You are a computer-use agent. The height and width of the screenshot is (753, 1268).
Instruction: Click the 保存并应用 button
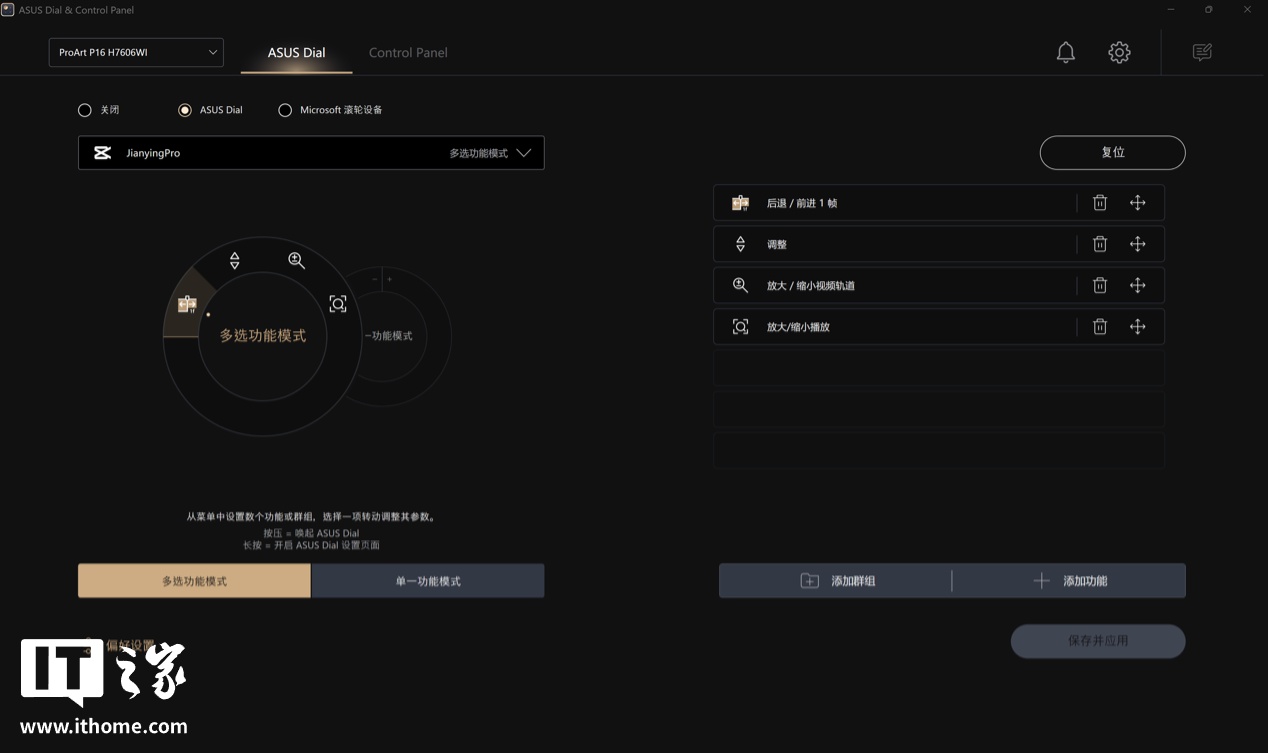click(x=1098, y=641)
